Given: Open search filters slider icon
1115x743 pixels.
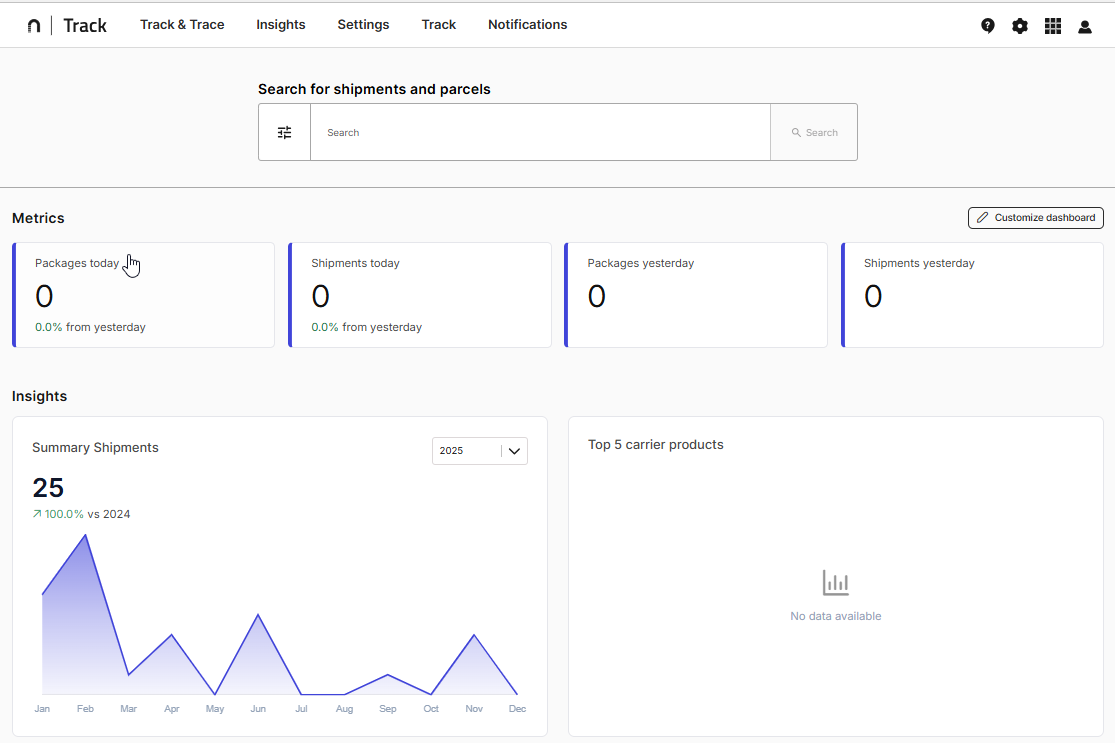Looking at the screenshot, I should pyautogui.click(x=285, y=132).
